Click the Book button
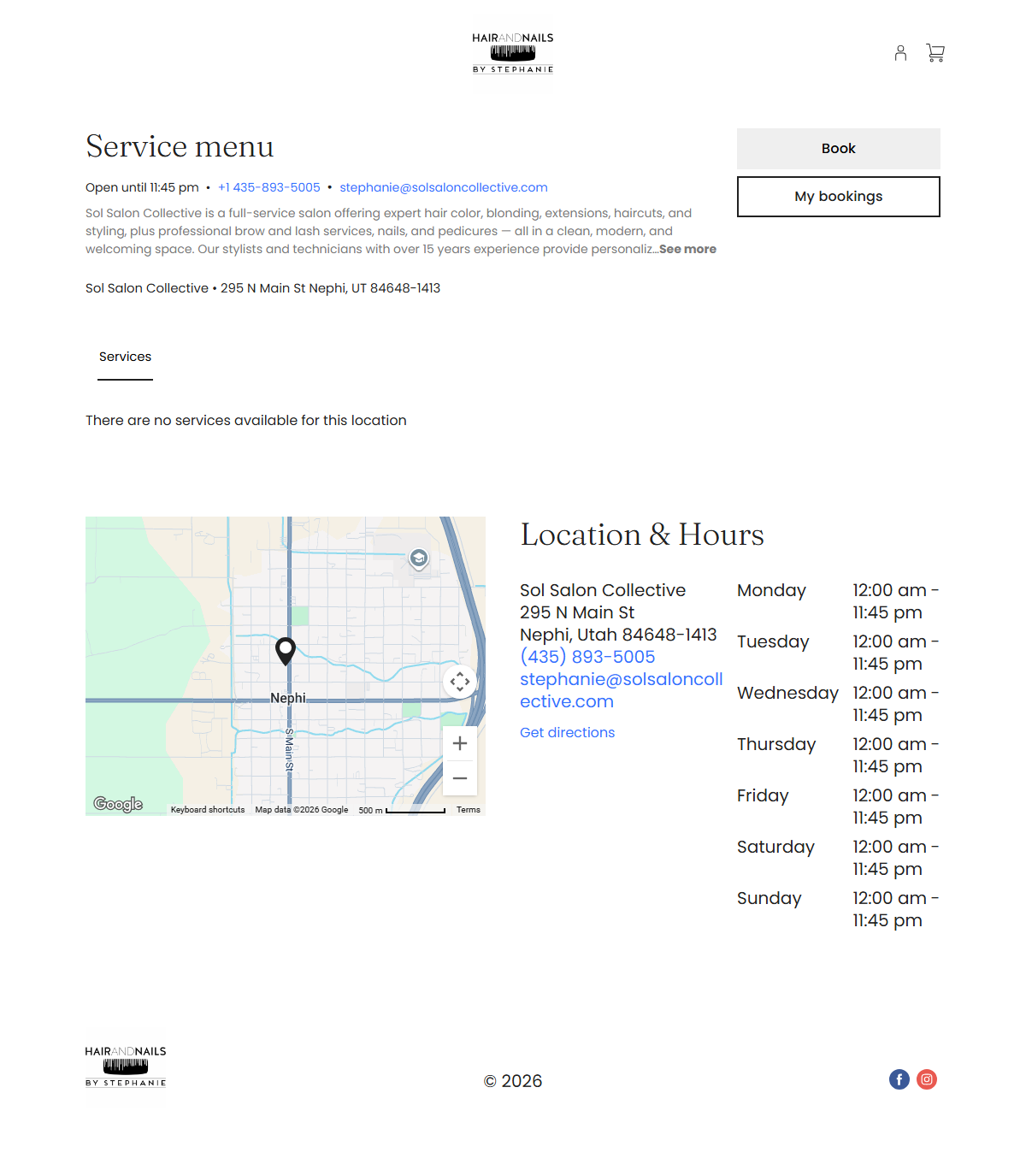This screenshot has height=1176, width=1026. tap(839, 149)
